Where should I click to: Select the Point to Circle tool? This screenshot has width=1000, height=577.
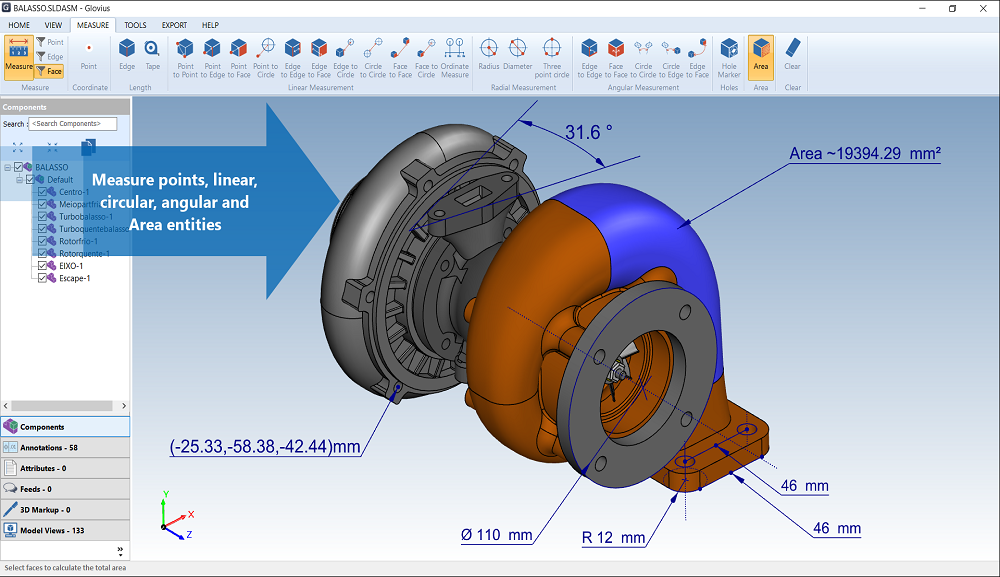pyautogui.click(x=265, y=58)
